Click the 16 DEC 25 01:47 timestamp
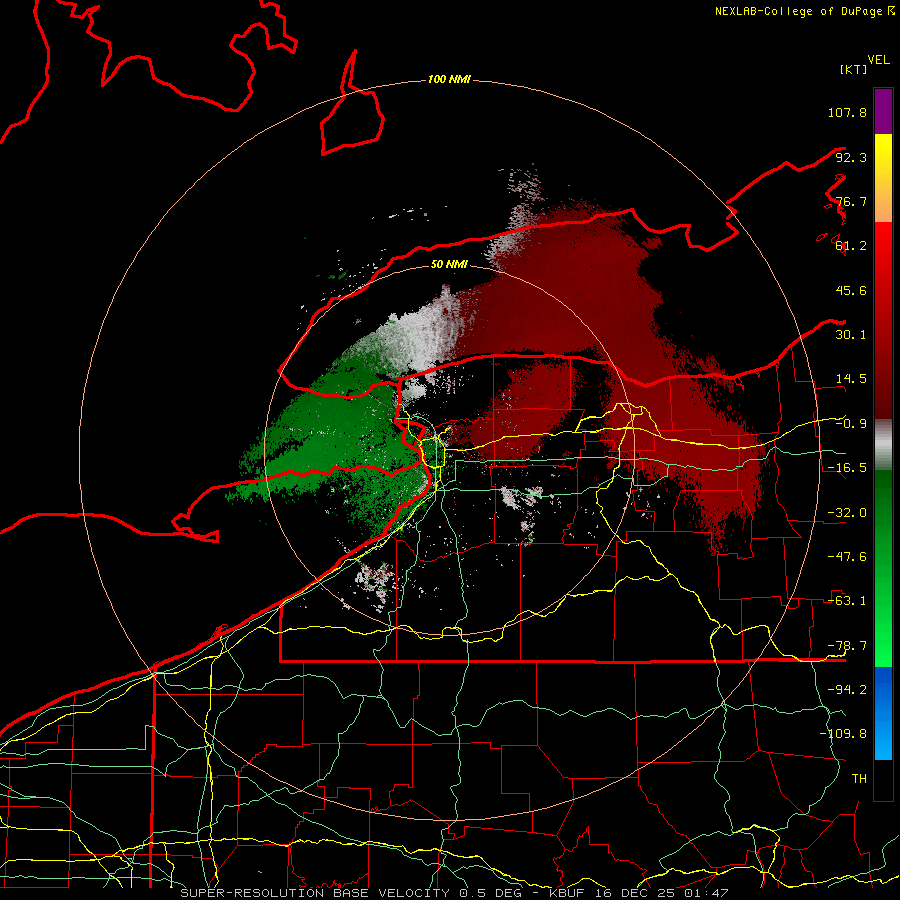900x900 pixels. click(663, 893)
